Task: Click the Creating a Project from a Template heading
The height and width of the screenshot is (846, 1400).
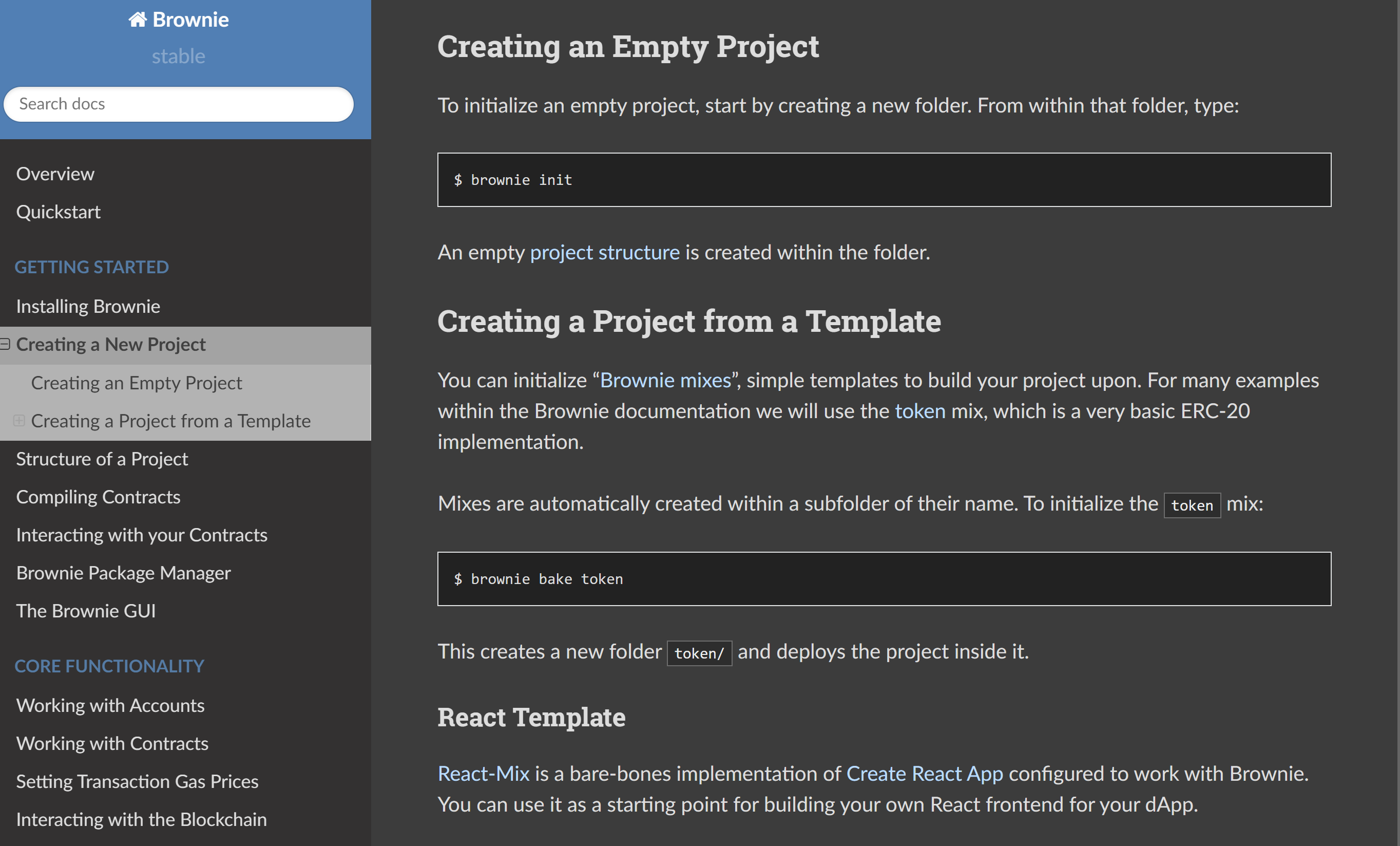Action: [x=689, y=322]
